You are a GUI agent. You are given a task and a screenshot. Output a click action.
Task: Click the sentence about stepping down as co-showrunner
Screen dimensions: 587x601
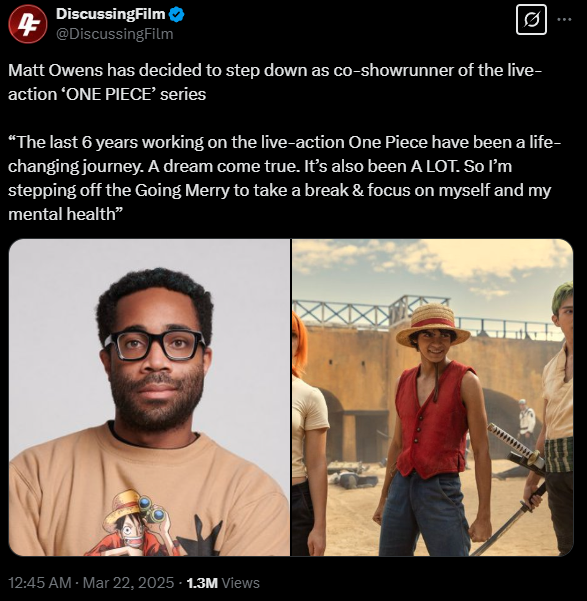[x=275, y=82]
